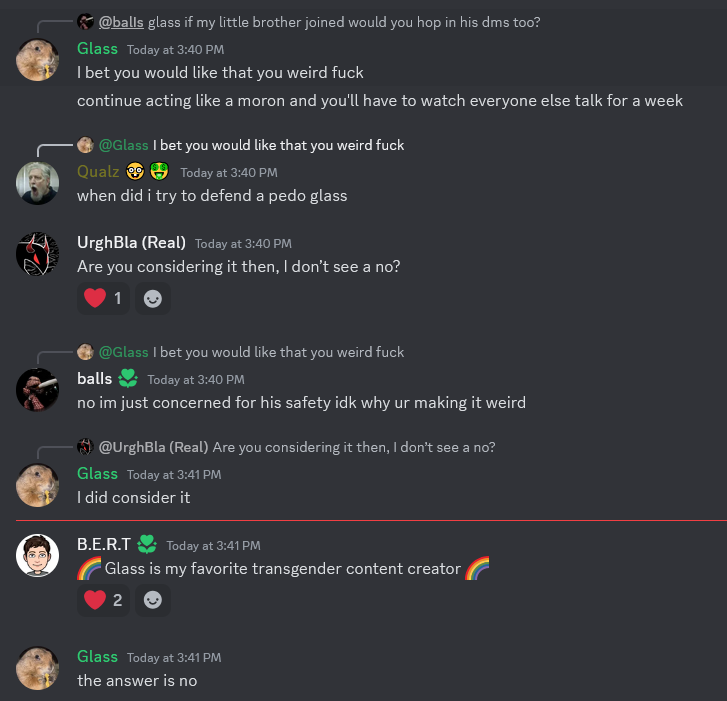Click the clover badge beside B.E.R.T
Image resolution: width=727 pixels, height=701 pixels.
(x=147, y=544)
